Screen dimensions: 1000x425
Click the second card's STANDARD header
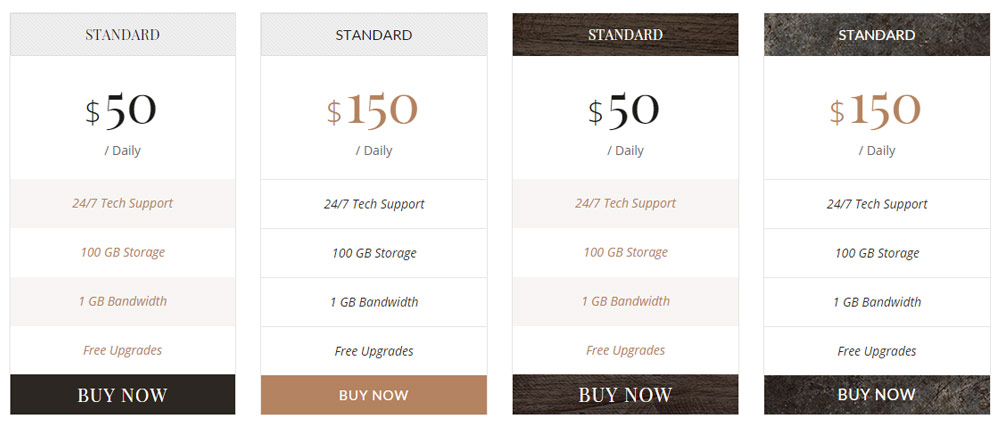374,34
